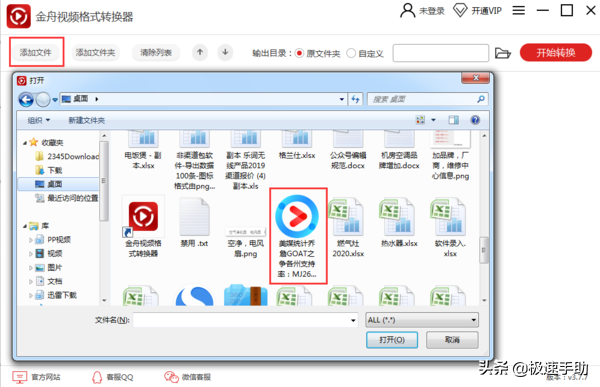The image size is (600, 387).
Task: Click the 取消 button
Action: tap(452, 340)
